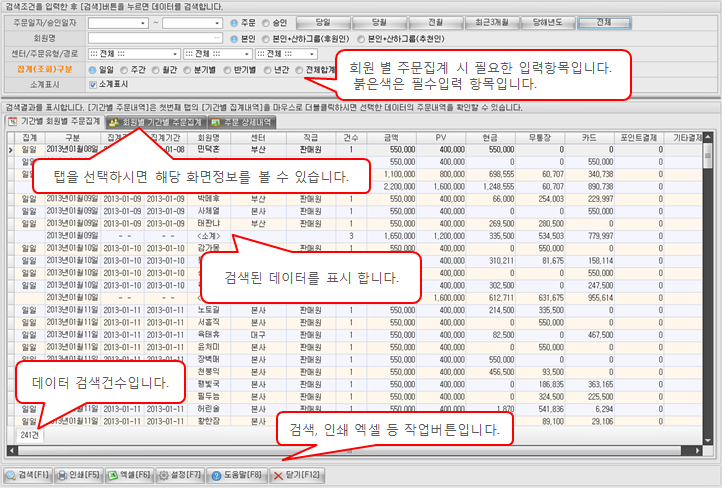Select the cell showing 1,248,555
722x489 pixels.
coord(490,186)
